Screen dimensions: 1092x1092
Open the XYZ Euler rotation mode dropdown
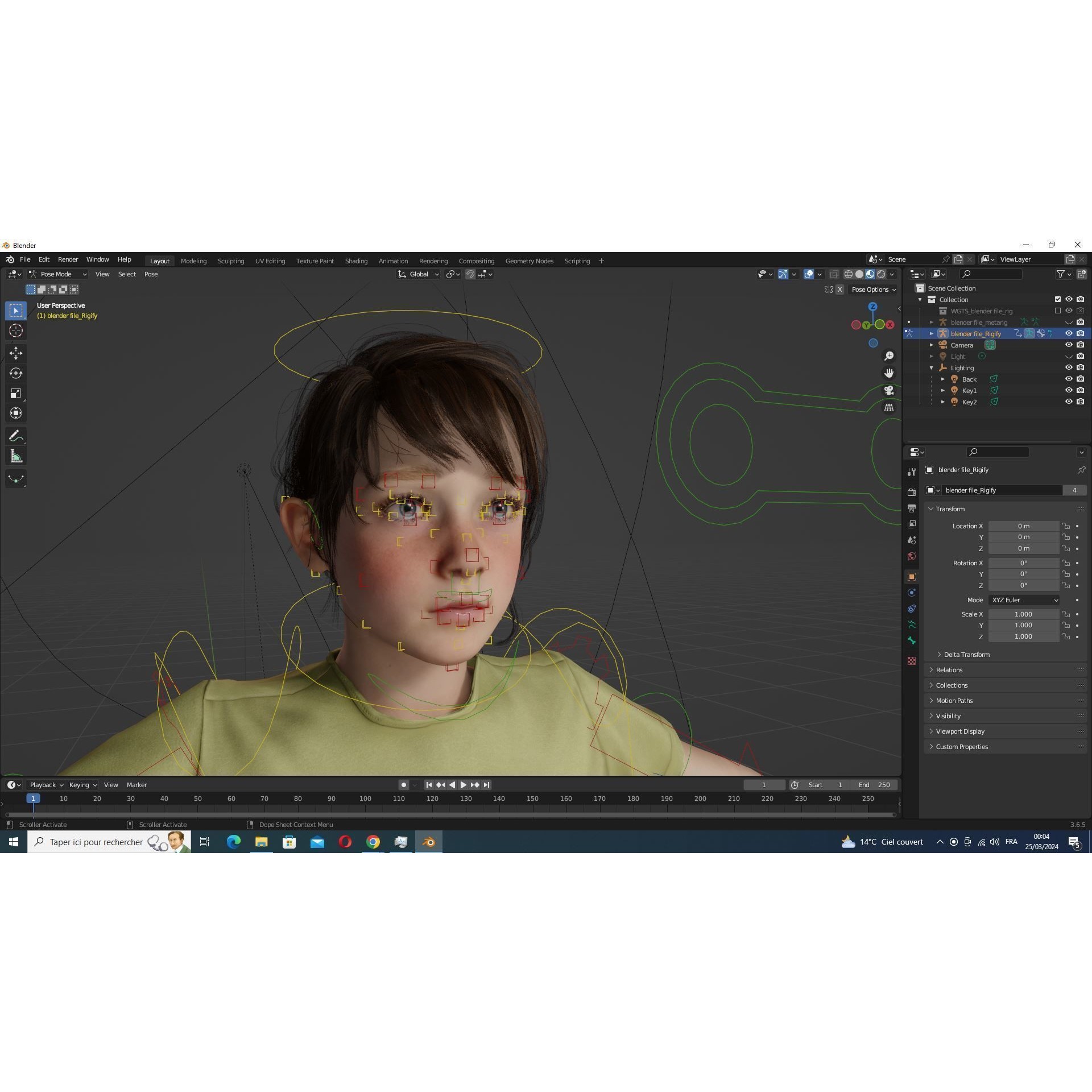point(1024,600)
